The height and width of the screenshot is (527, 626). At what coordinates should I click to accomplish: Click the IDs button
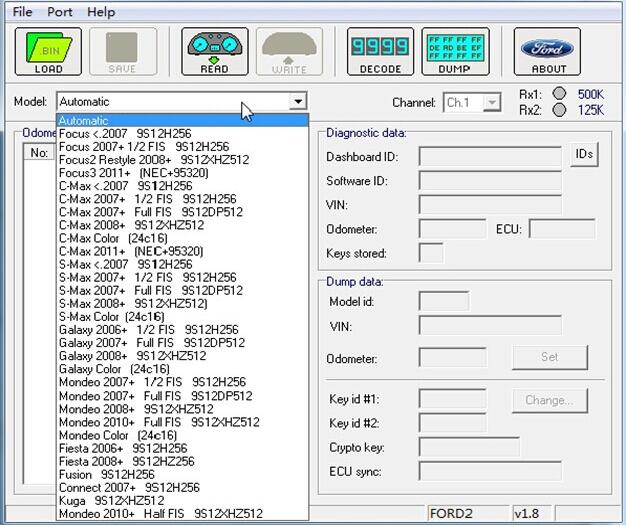coord(584,154)
